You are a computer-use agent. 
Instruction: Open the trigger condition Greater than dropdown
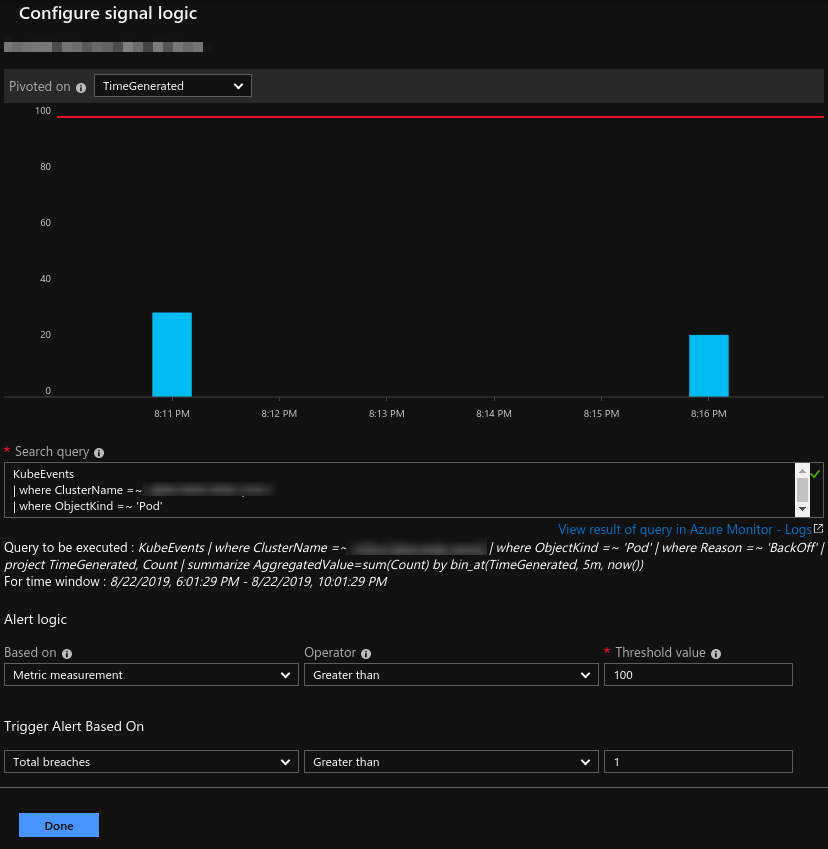pos(448,762)
